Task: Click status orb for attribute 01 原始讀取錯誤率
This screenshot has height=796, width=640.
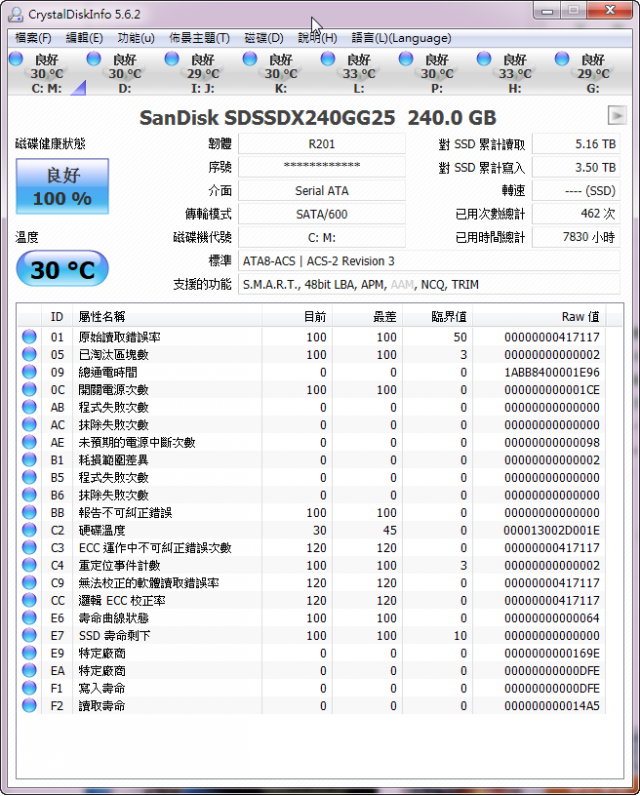Action: pyautogui.click(x=29, y=337)
